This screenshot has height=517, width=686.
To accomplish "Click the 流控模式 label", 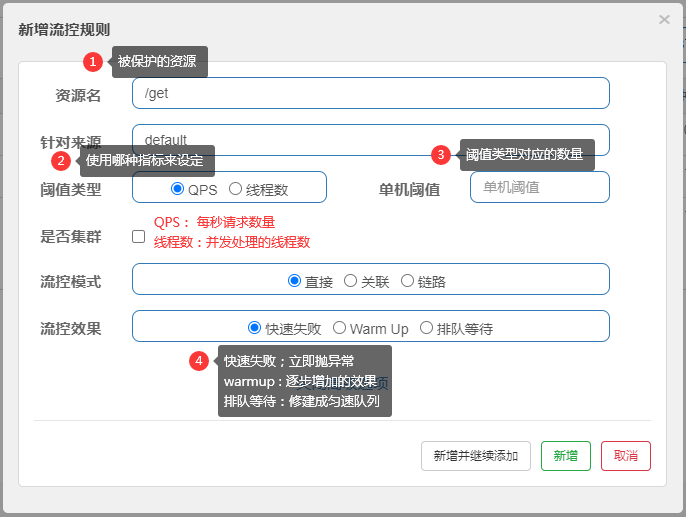I will pos(70,282).
